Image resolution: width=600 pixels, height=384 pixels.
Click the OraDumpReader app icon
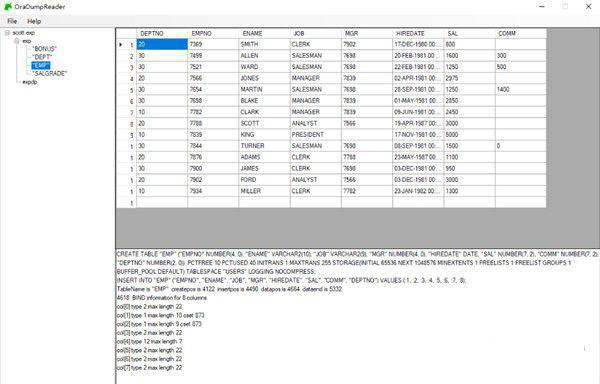[8, 7]
